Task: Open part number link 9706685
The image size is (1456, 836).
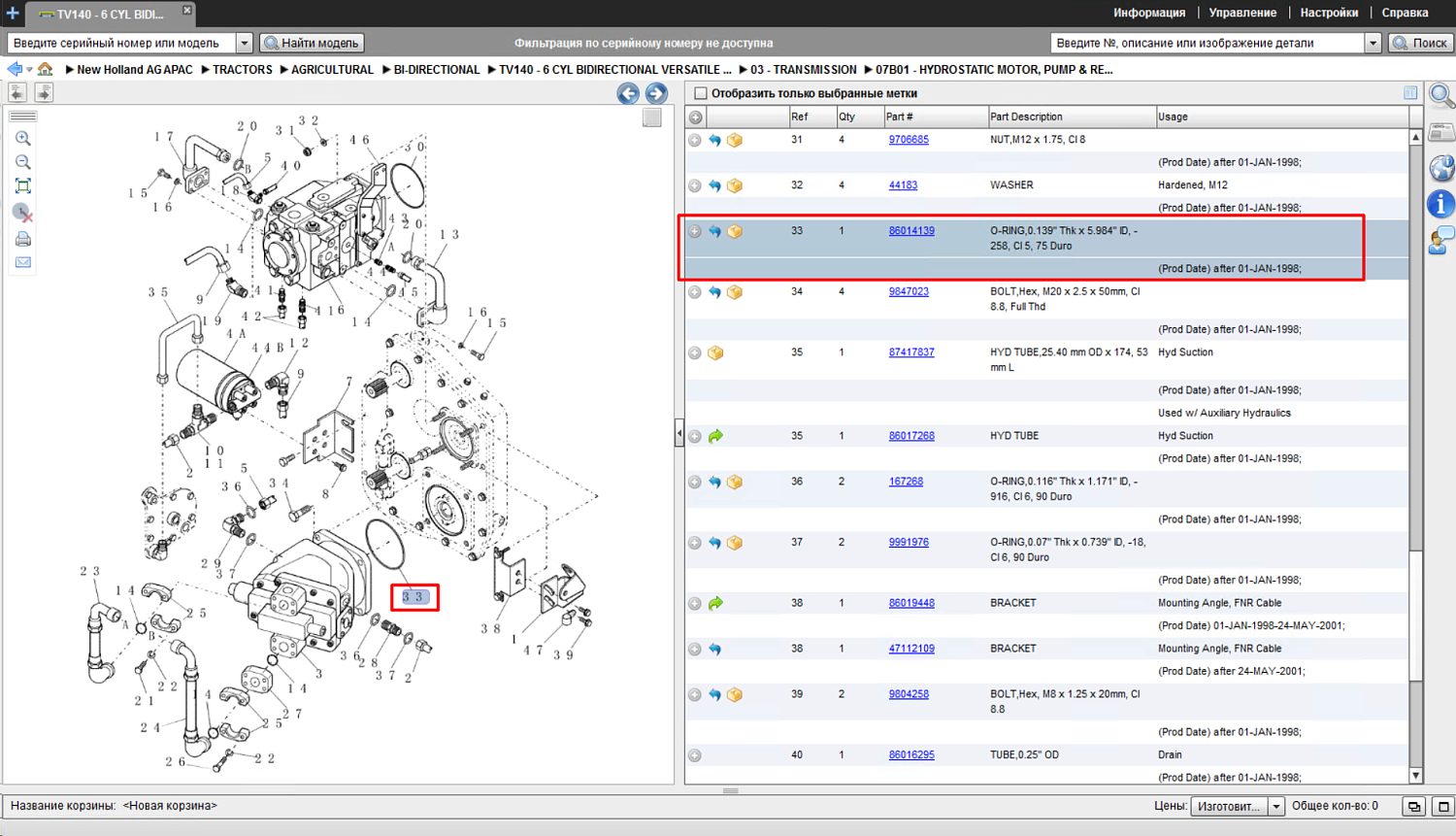Action: coord(909,140)
